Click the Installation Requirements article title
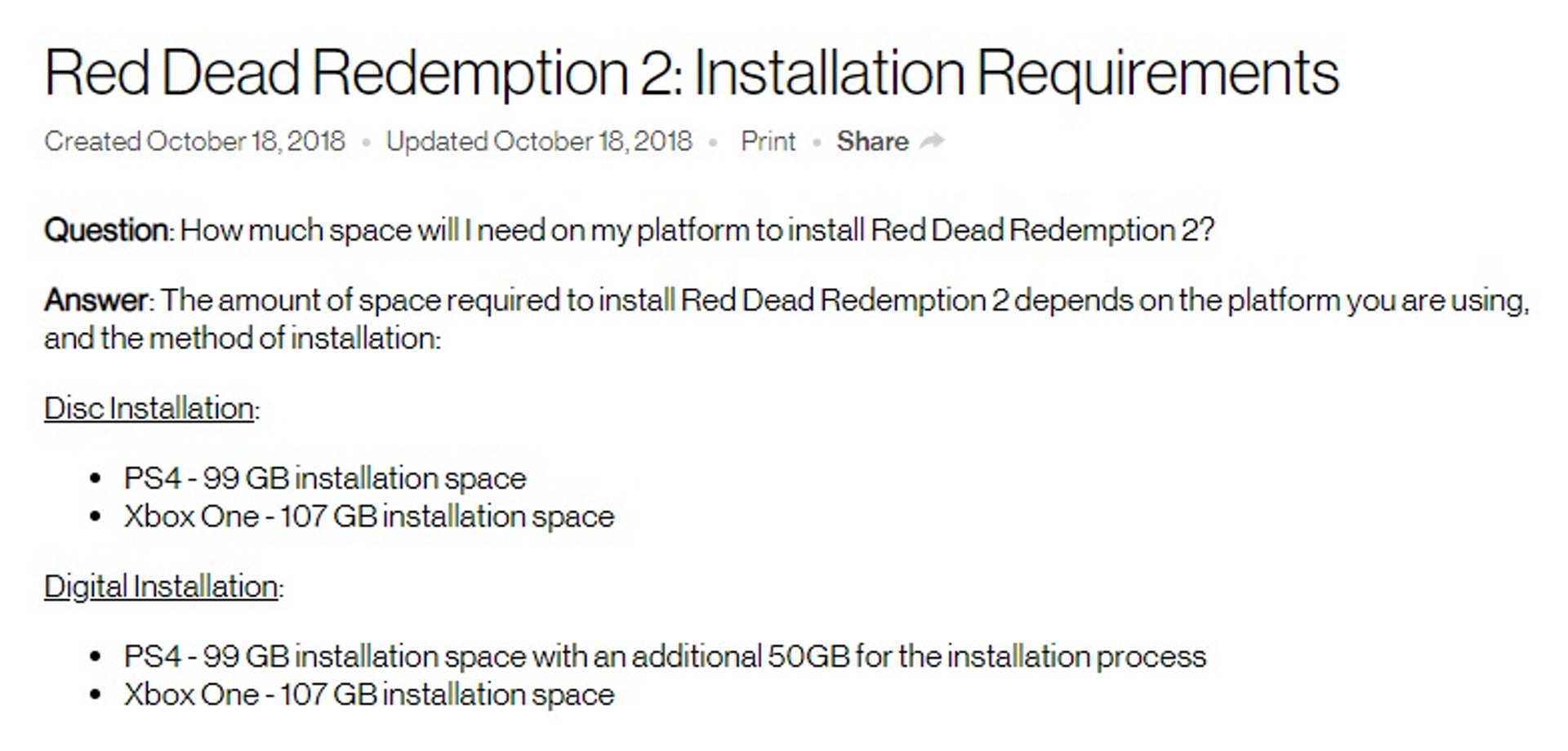The width and height of the screenshot is (1568, 751). pyautogui.click(x=691, y=73)
